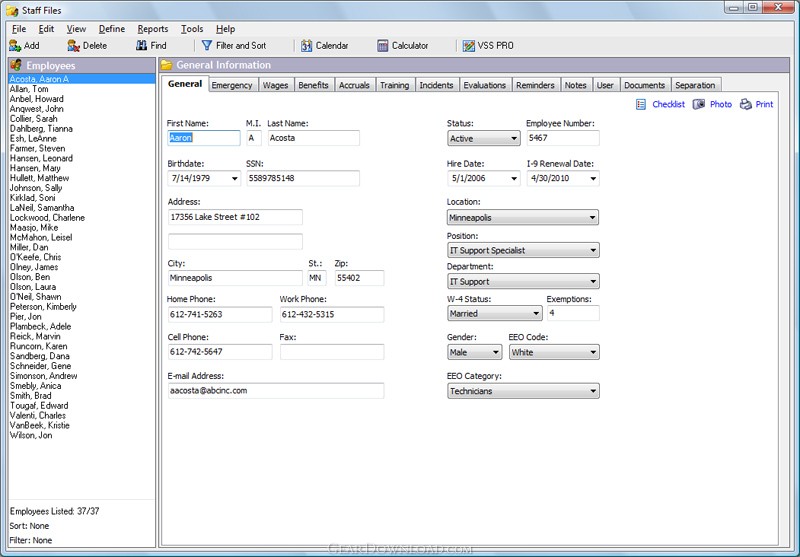Click the Employee Number field
Screen dimensions: 800x557
tap(563, 138)
